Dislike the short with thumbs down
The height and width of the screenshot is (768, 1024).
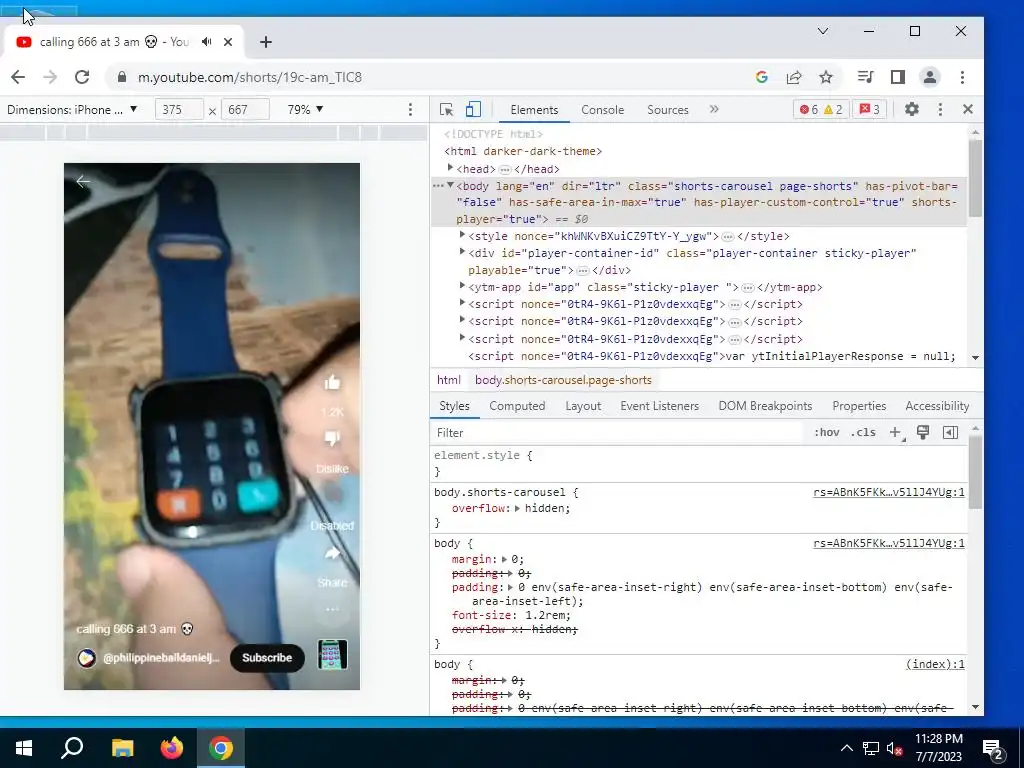(332, 439)
